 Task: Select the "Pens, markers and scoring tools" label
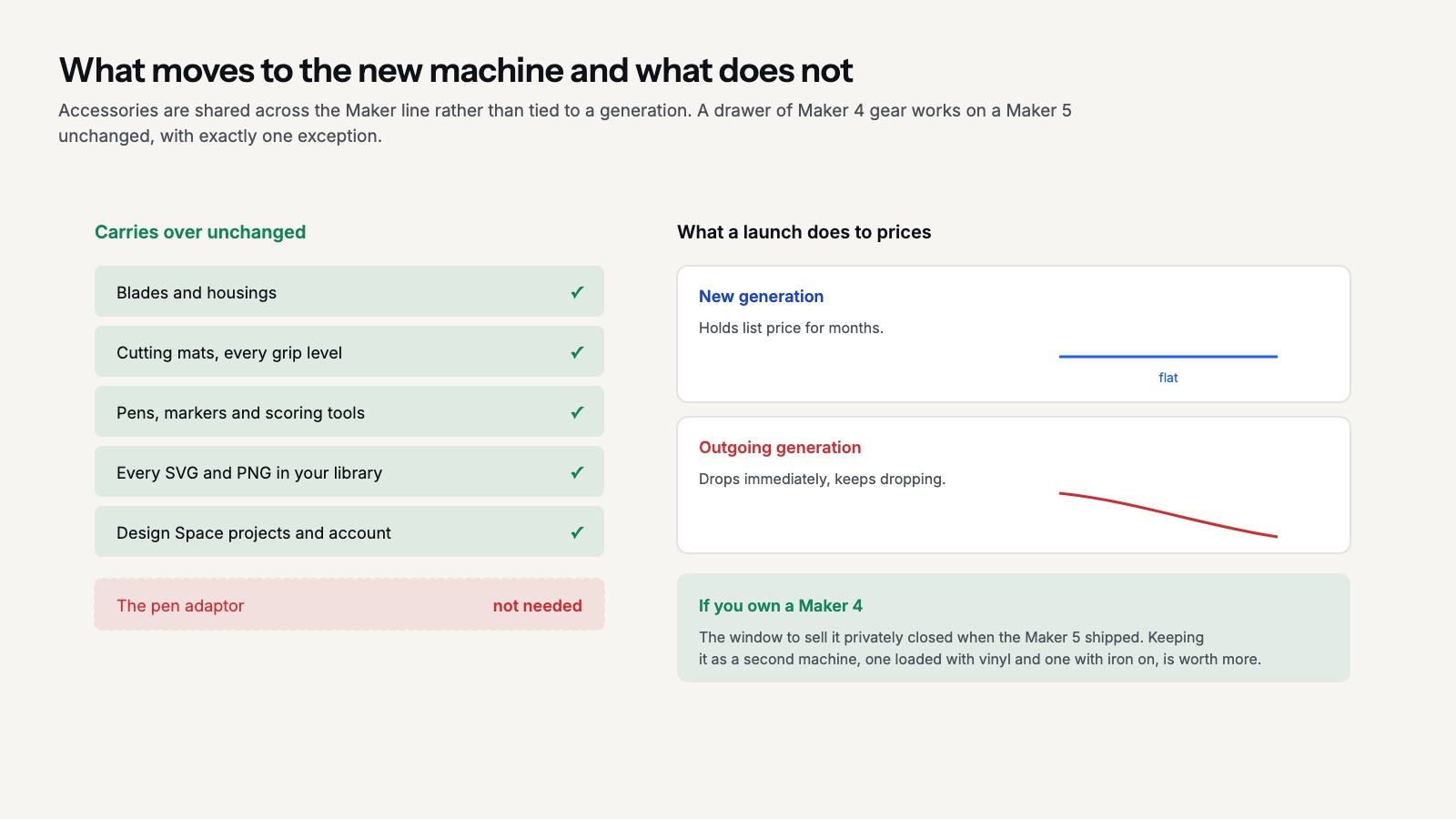click(x=240, y=412)
